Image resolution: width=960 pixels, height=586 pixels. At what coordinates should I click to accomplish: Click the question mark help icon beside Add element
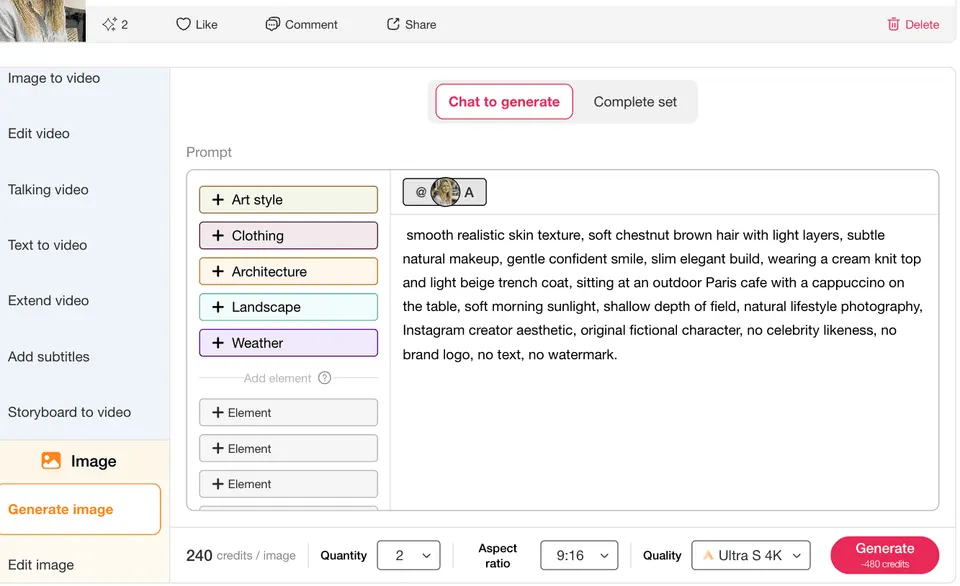point(324,378)
